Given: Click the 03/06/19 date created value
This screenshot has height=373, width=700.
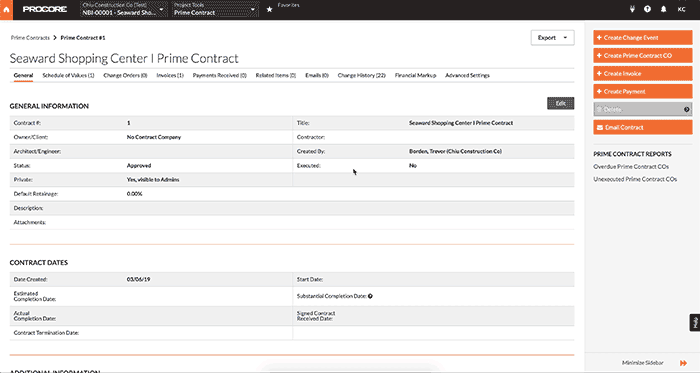Looking at the screenshot, I should pos(138,279).
